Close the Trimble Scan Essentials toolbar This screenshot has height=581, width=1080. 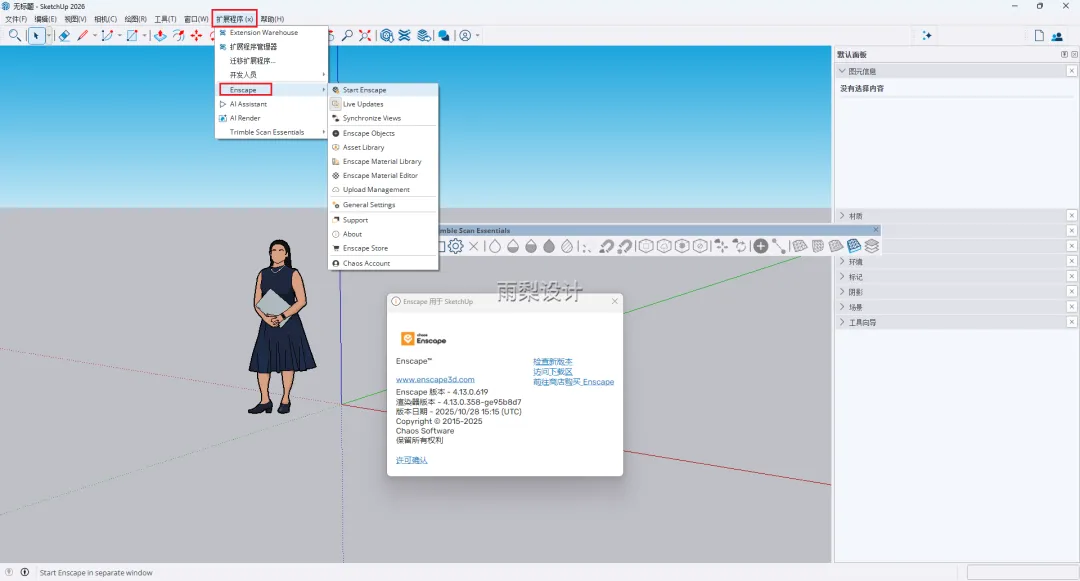[875, 230]
